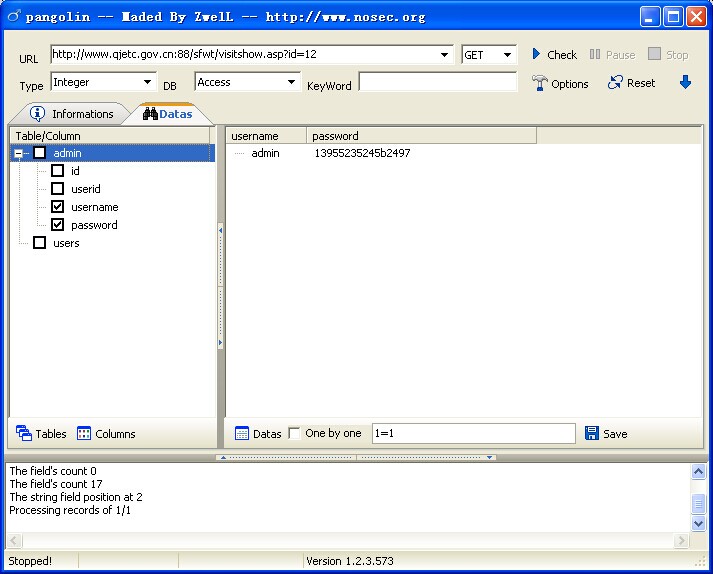Image resolution: width=713 pixels, height=574 pixels.
Task: Collapse the admin tree node
Action: (18, 153)
